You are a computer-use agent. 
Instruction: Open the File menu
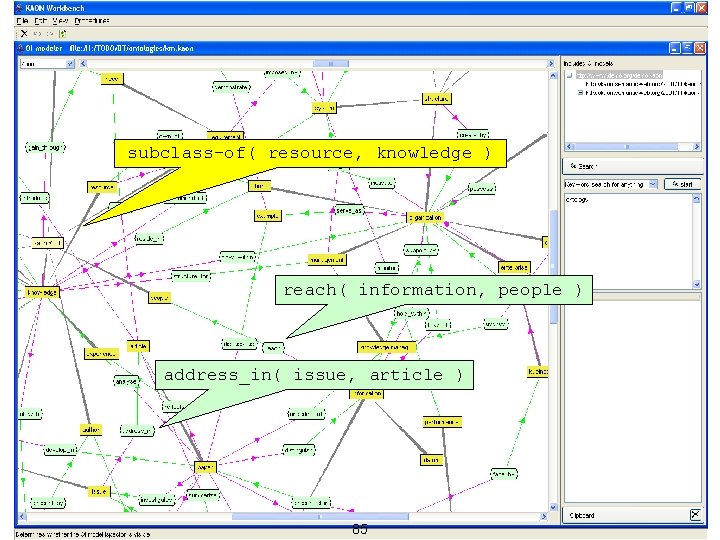click(x=22, y=21)
